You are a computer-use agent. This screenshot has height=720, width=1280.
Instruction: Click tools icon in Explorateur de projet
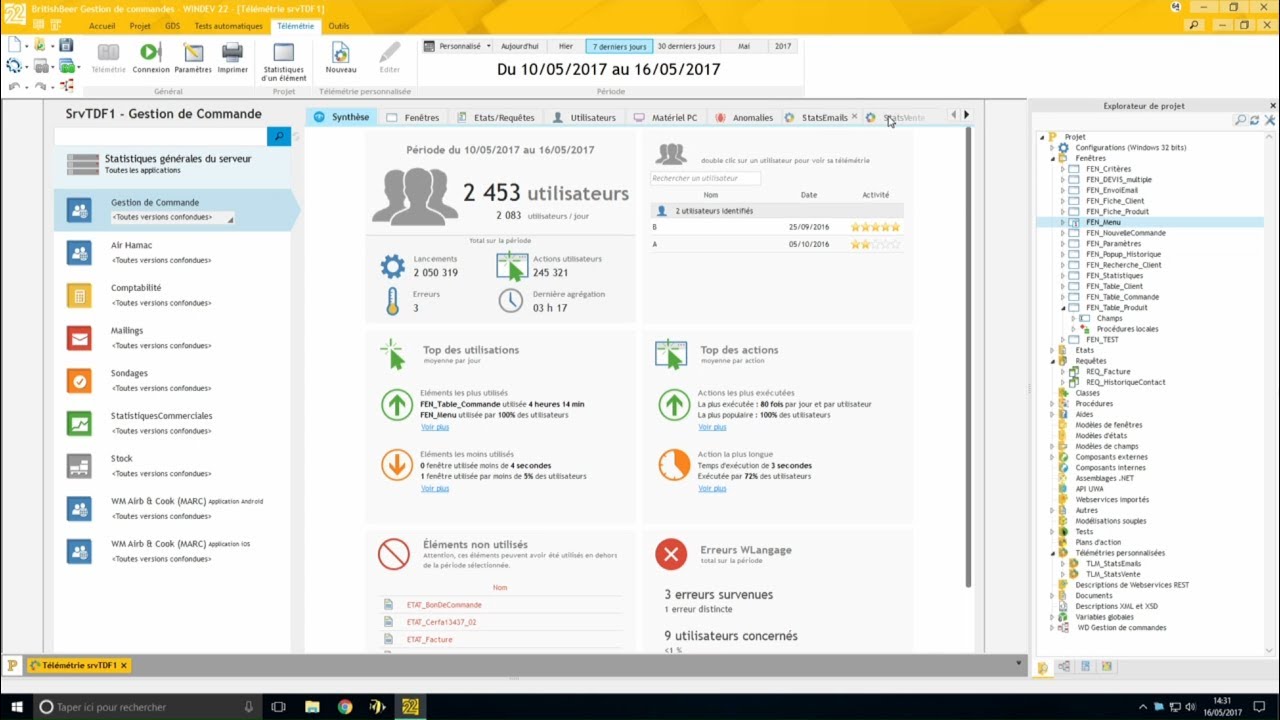coord(1268,120)
